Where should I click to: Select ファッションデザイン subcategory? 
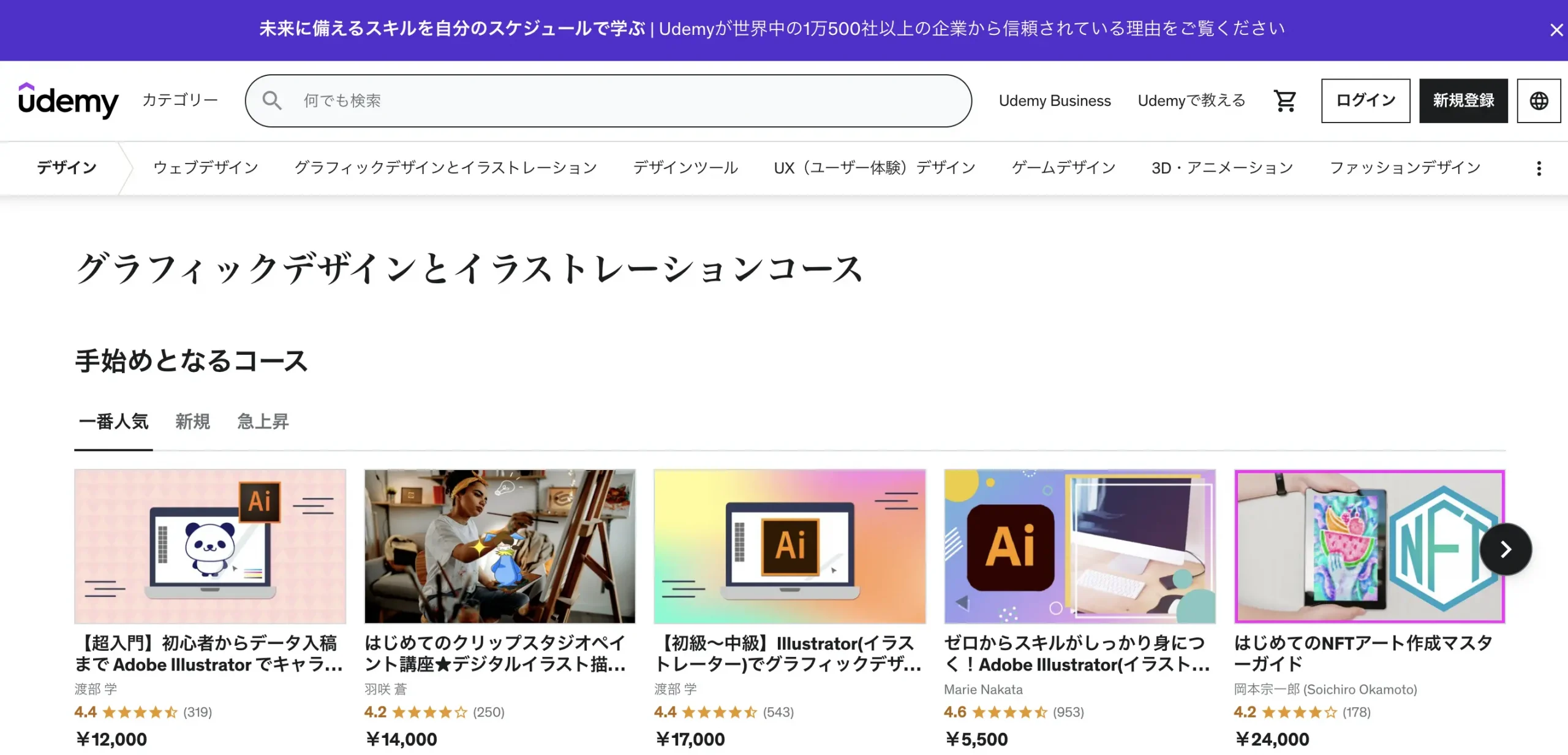click(1405, 168)
